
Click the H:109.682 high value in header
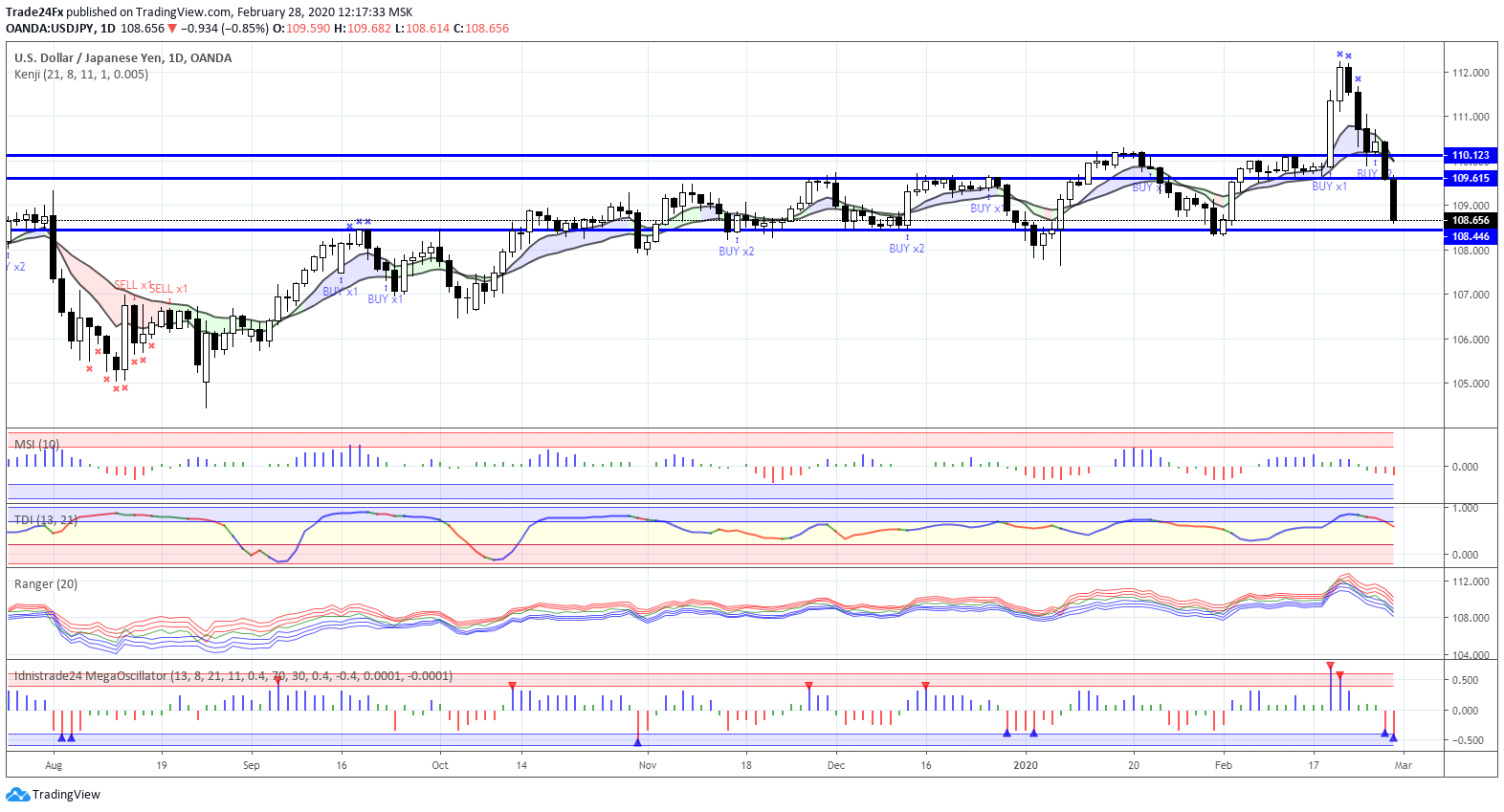(362, 29)
